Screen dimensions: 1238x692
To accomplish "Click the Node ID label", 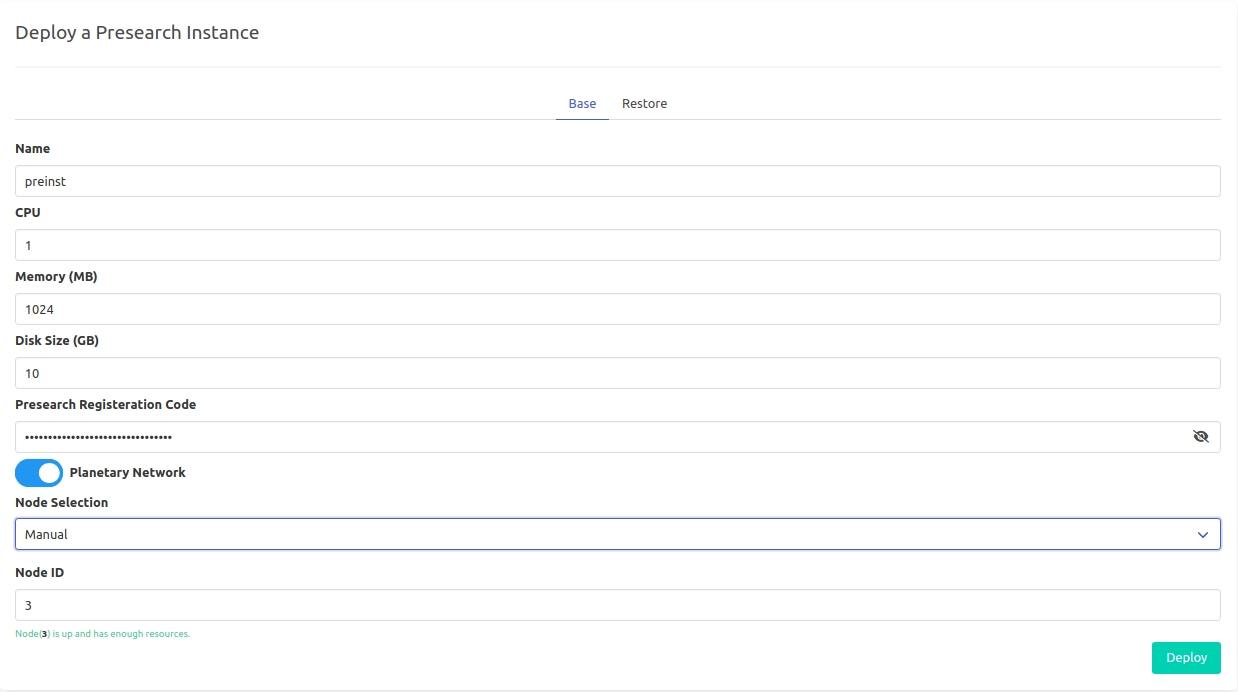I will point(39,573).
